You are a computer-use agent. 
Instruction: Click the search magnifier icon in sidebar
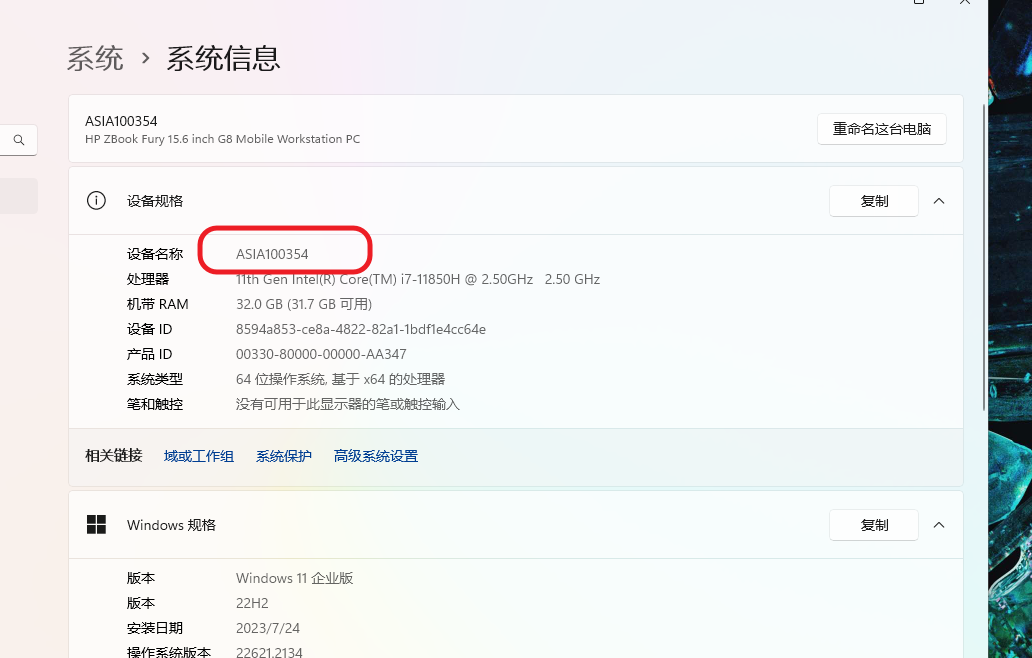tap(19, 139)
